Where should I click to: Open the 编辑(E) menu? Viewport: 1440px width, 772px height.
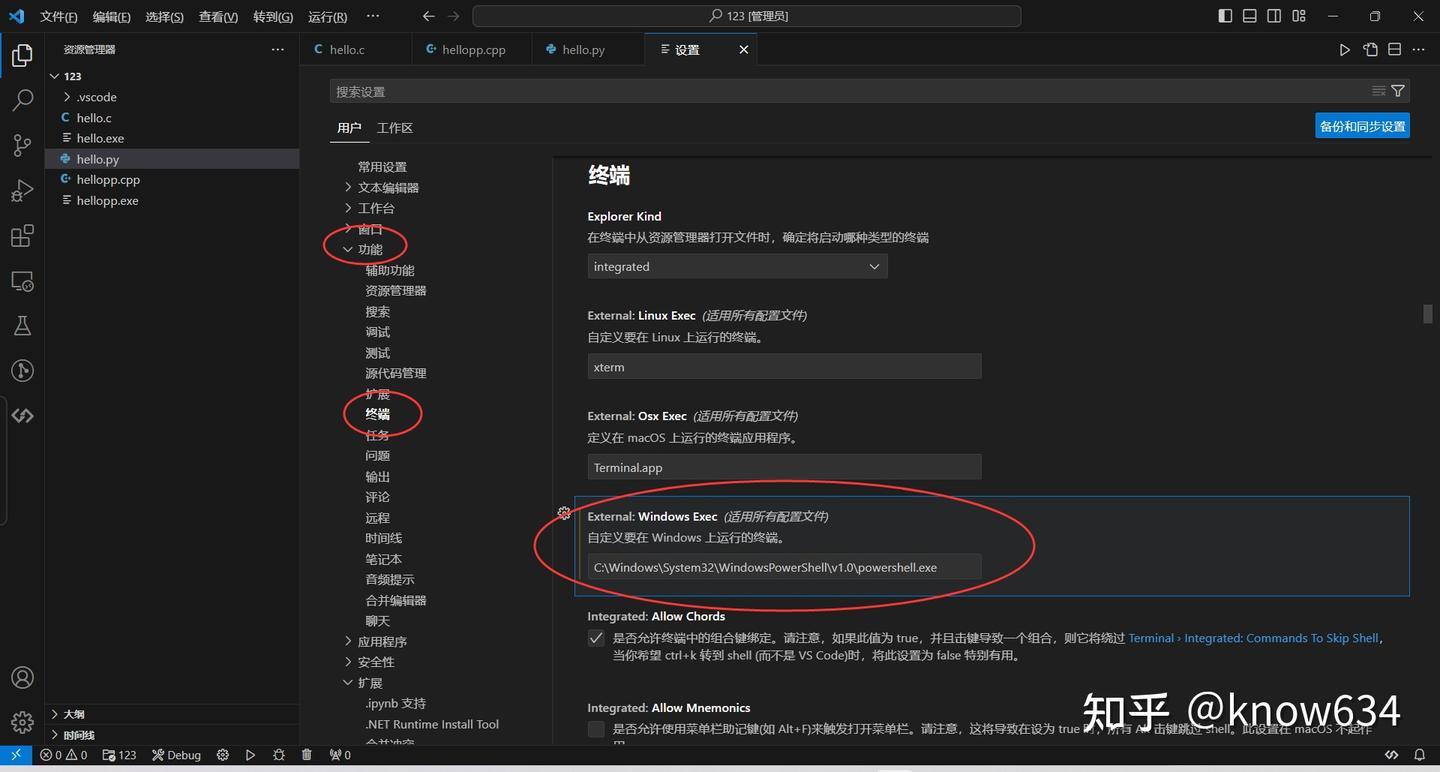111,17
